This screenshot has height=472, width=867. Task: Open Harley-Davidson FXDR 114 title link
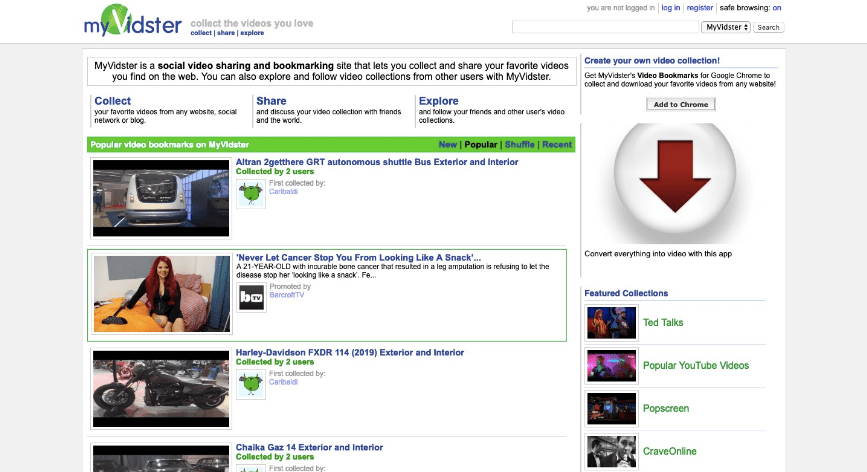tap(349, 352)
